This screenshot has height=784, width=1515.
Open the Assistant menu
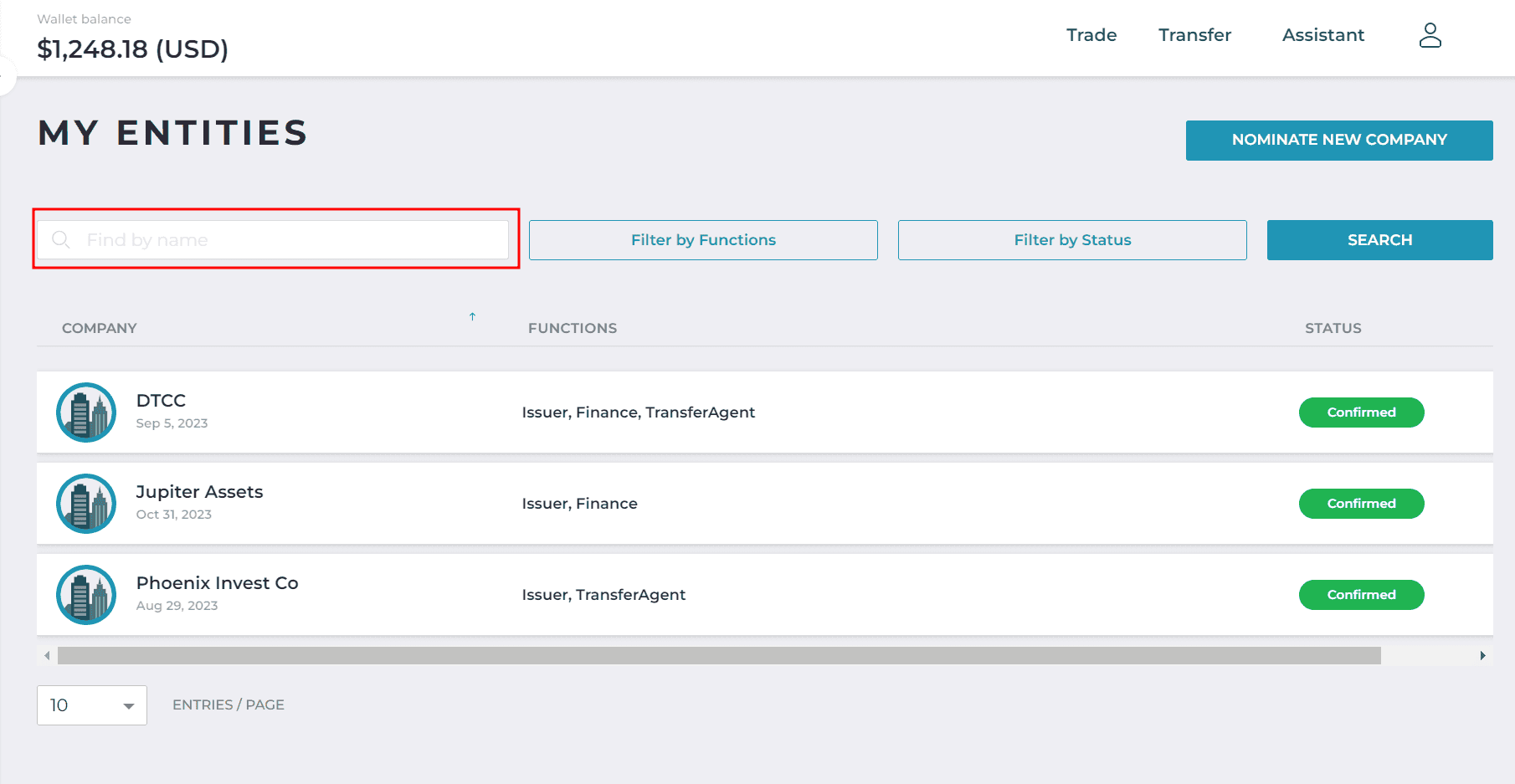click(1323, 35)
